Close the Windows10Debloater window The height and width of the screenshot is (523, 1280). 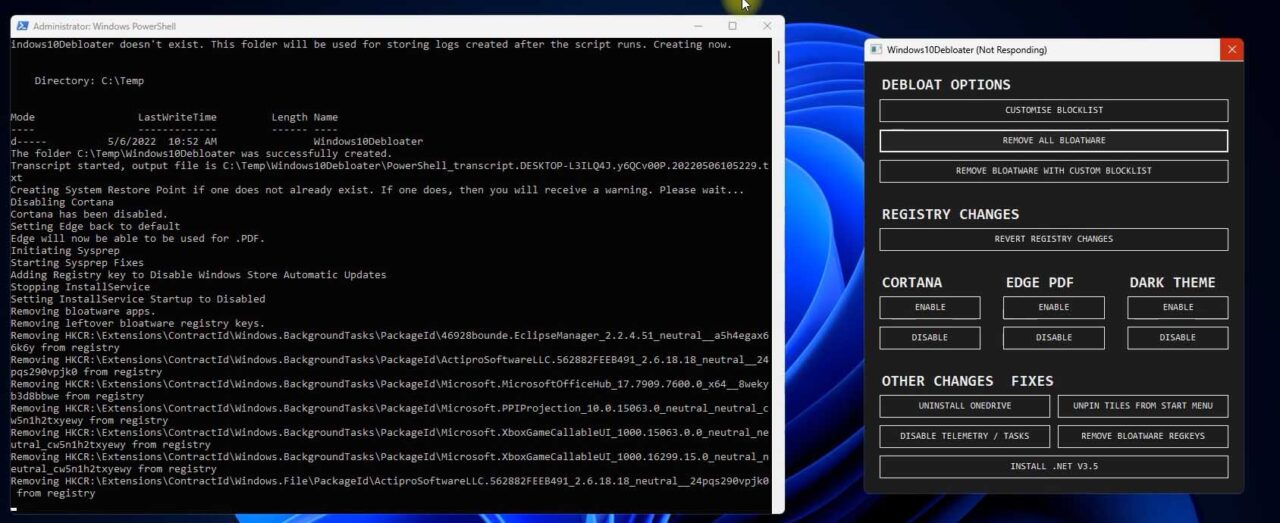pyautogui.click(x=1232, y=49)
